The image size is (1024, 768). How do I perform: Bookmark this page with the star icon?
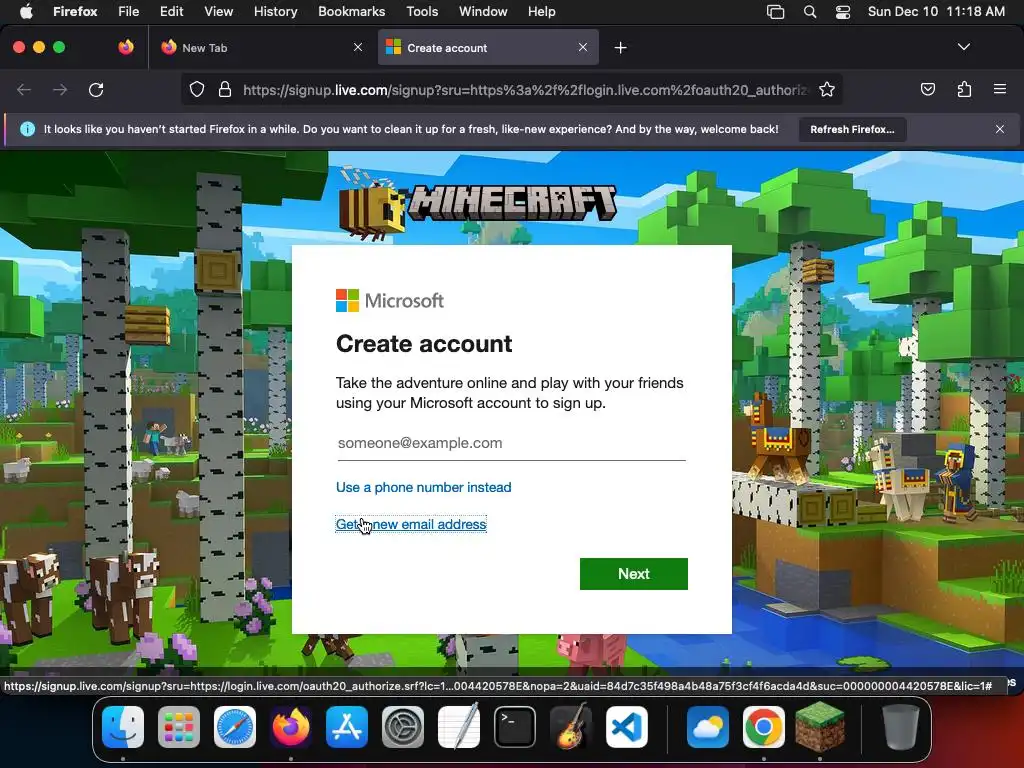(827, 89)
